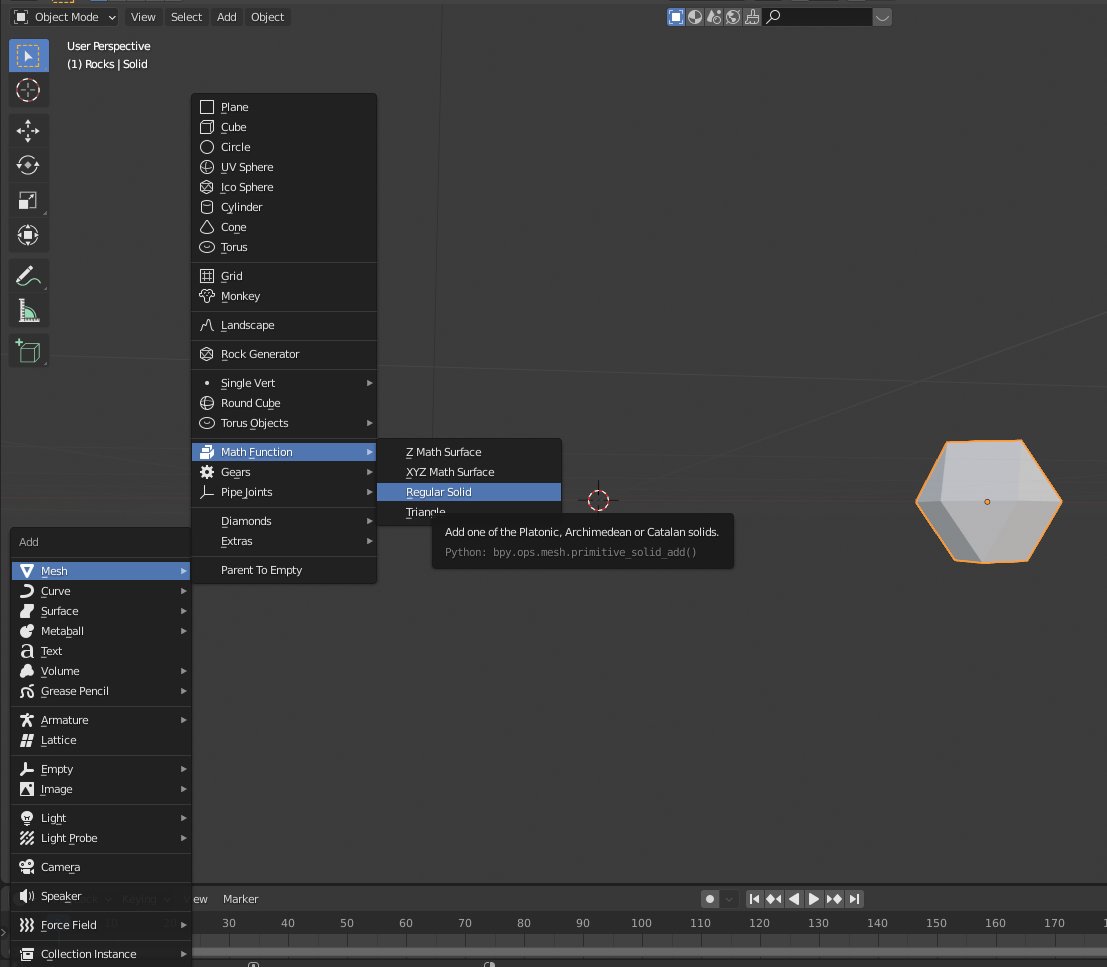The width and height of the screenshot is (1107, 967).
Task: Click Parent To Empty
Action: coord(284,570)
